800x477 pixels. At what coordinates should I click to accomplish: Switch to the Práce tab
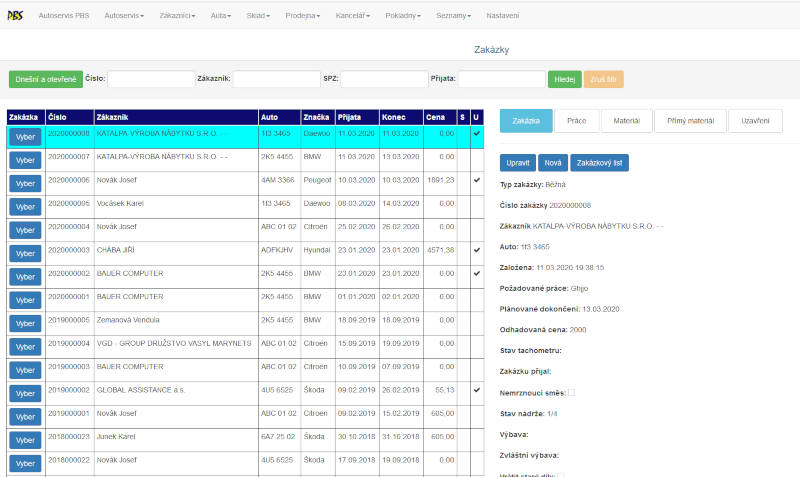pyautogui.click(x=577, y=121)
